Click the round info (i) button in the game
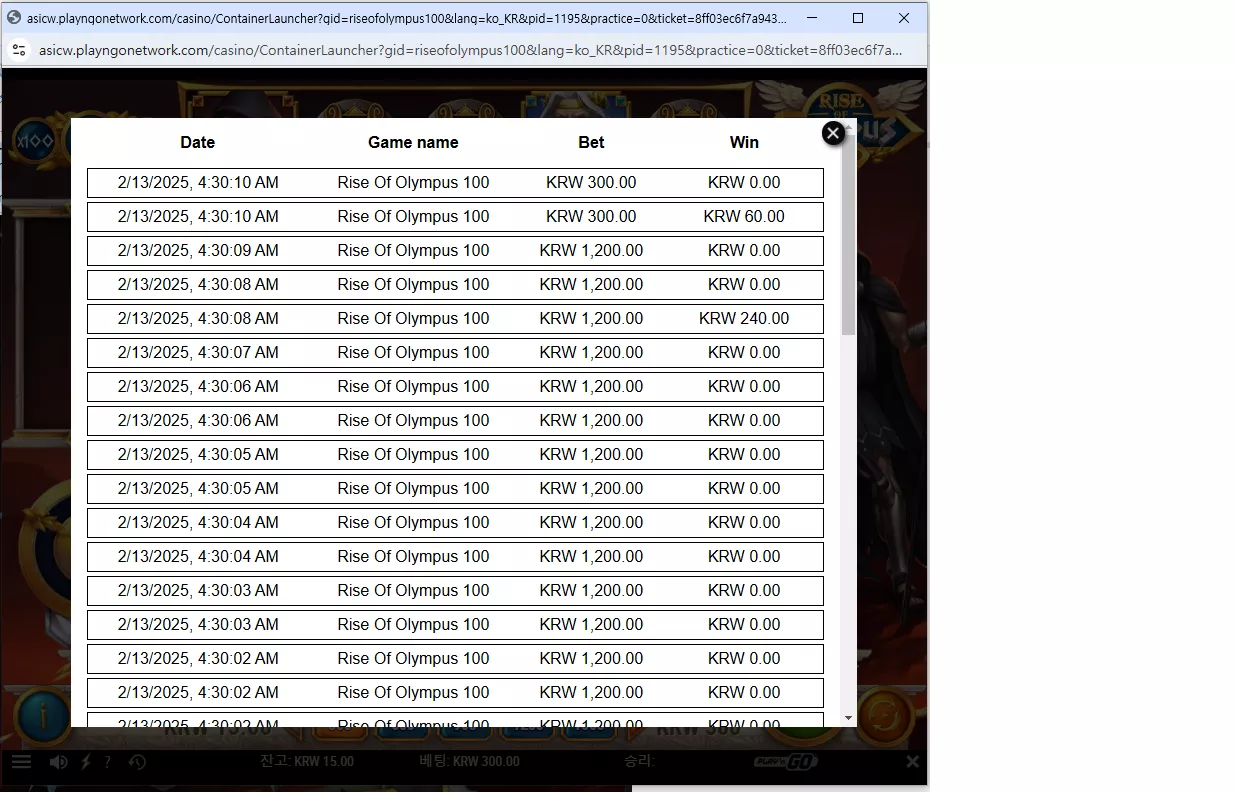Screen dimensions: 1237x792 [x=44, y=714]
